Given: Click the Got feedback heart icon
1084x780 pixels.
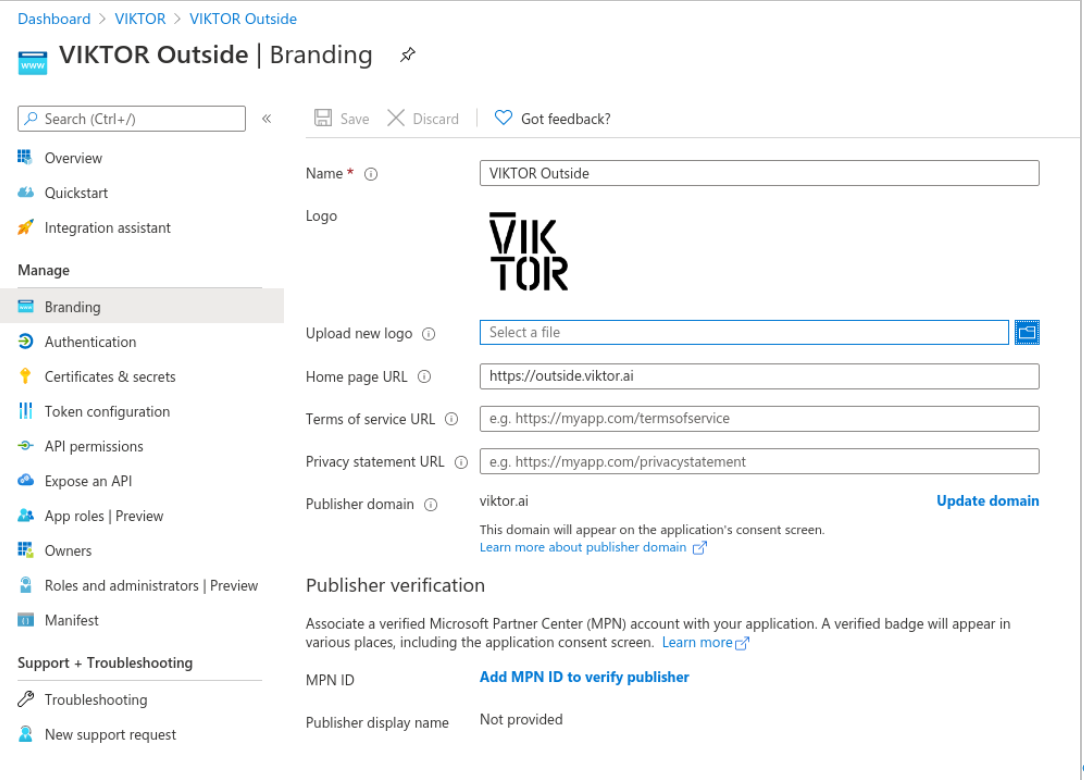Looking at the screenshot, I should tap(503, 119).
